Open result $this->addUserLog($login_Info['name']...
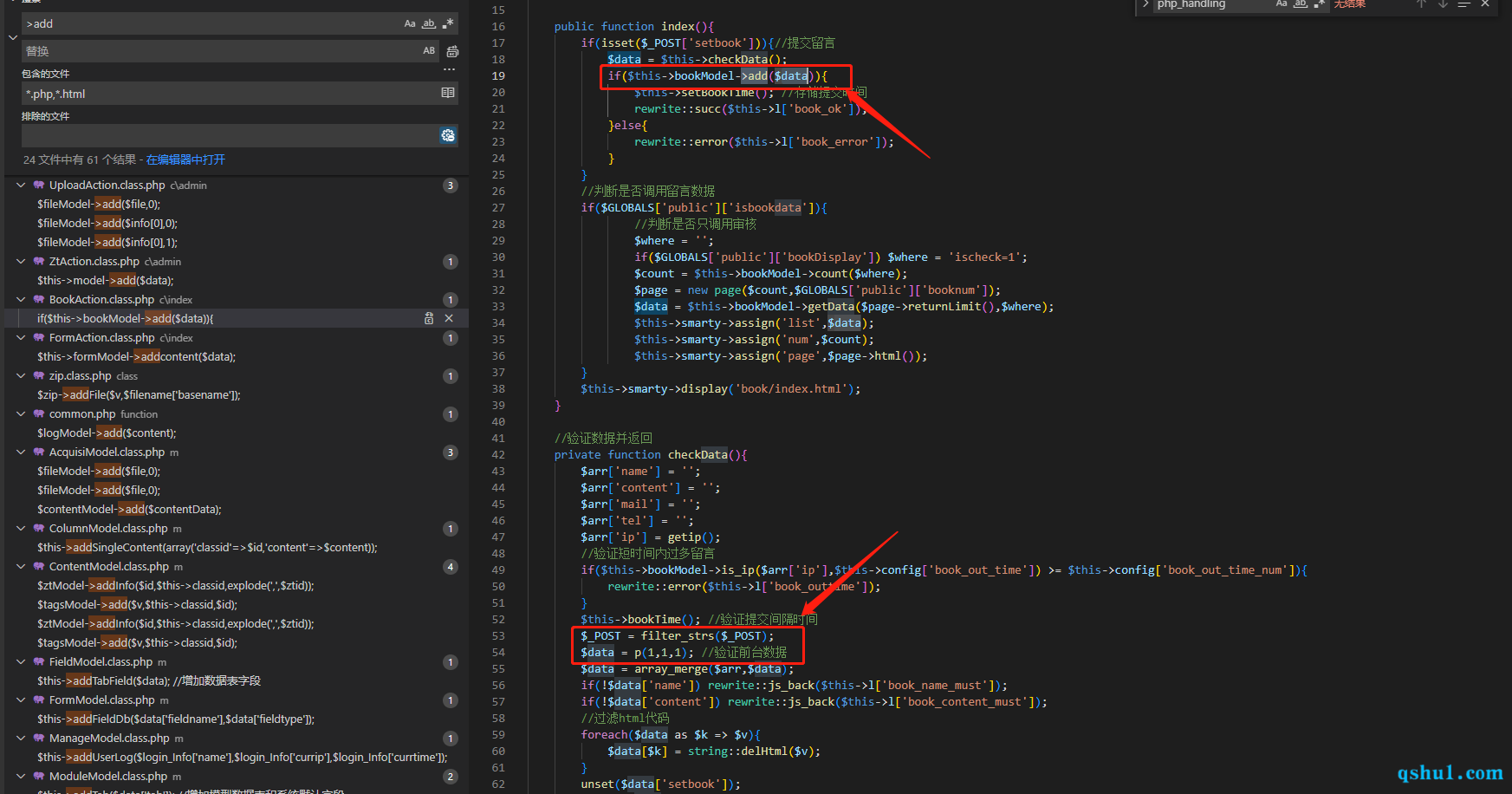The image size is (1512, 794). click(242, 758)
